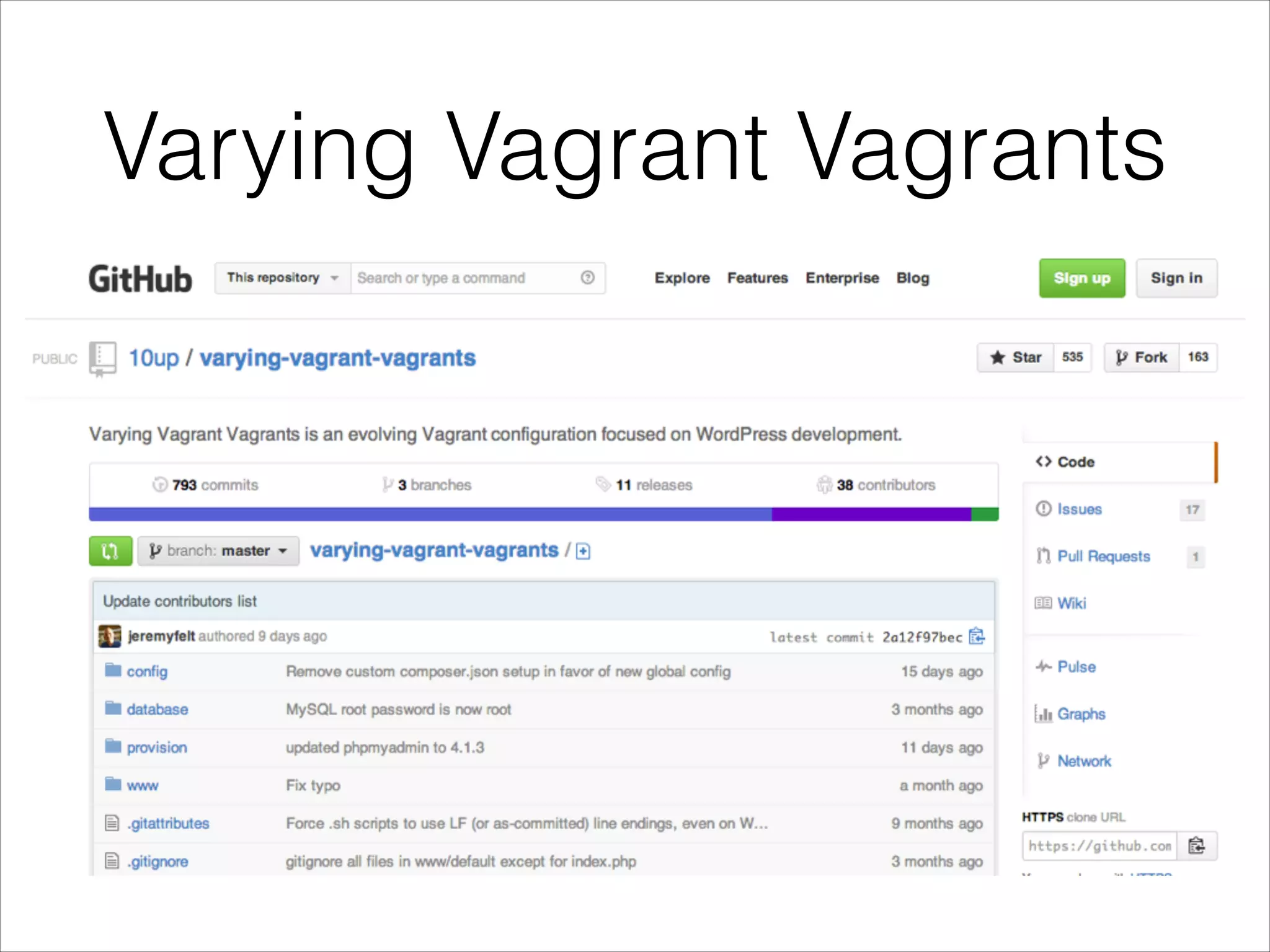This screenshot has height=952, width=1270.
Task: Open commit hash 2a12f97bec
Action: point(922,637)
